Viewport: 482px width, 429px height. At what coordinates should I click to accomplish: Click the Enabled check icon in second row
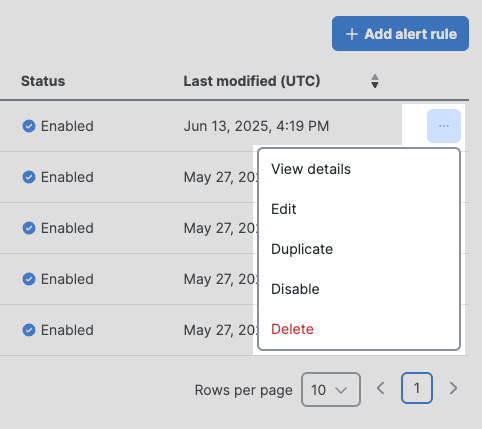tap(29, 177)
